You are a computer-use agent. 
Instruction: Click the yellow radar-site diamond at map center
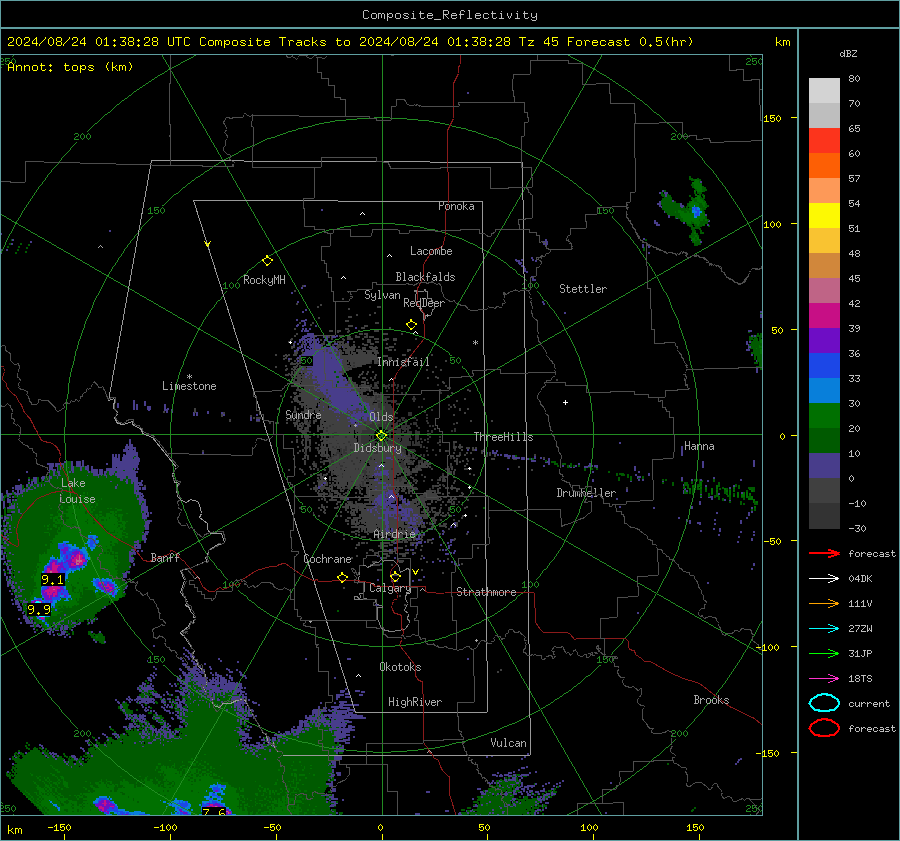(381, 436)
